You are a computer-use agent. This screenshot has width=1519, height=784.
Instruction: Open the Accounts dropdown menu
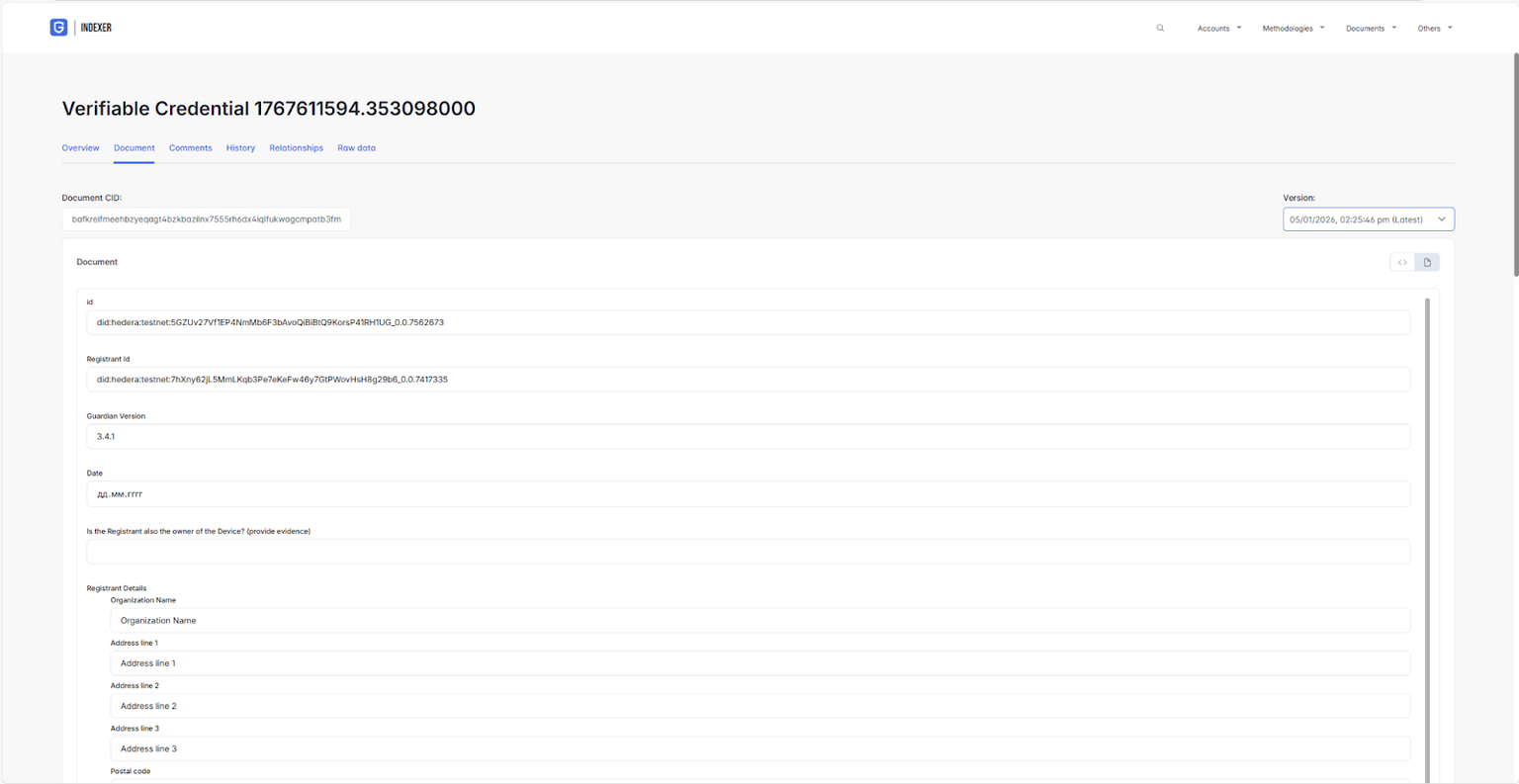(1218, 29)
